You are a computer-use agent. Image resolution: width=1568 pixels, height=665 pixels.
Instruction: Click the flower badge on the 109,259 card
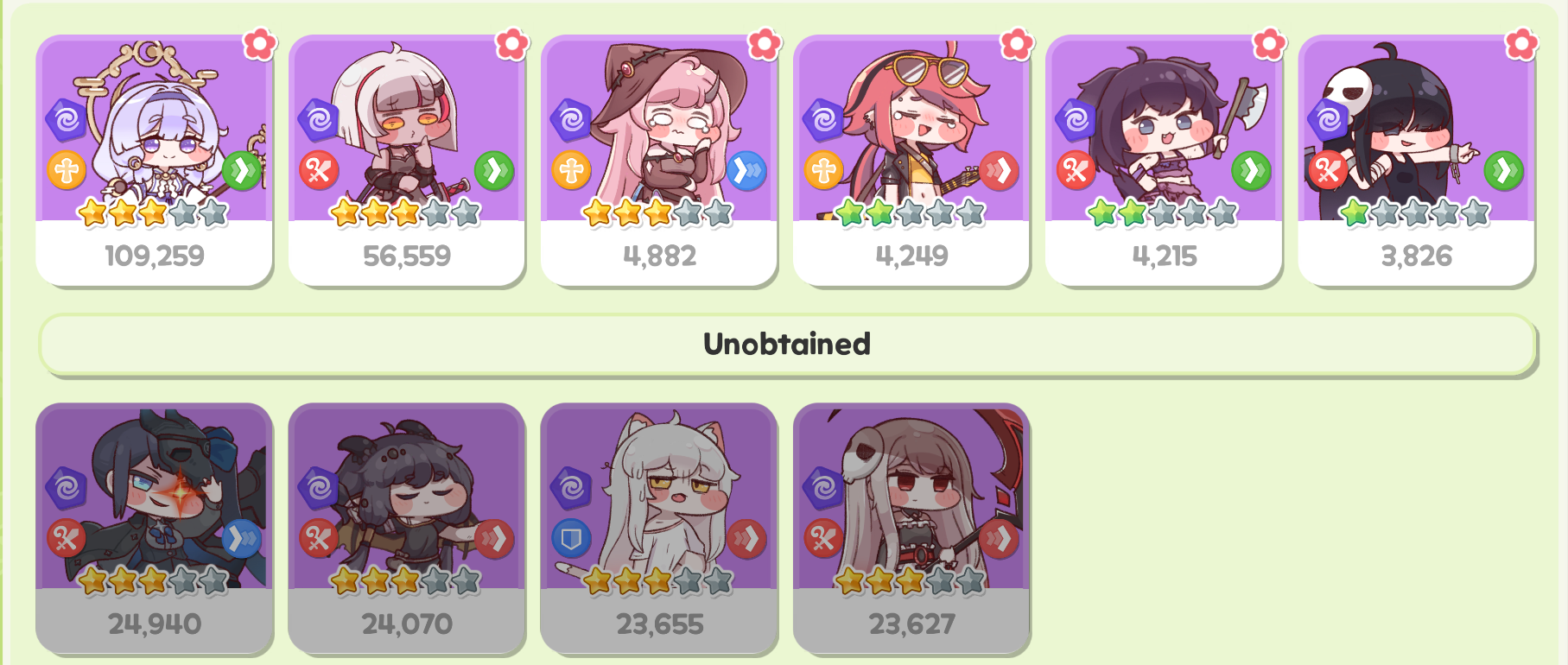click(259, 44)
